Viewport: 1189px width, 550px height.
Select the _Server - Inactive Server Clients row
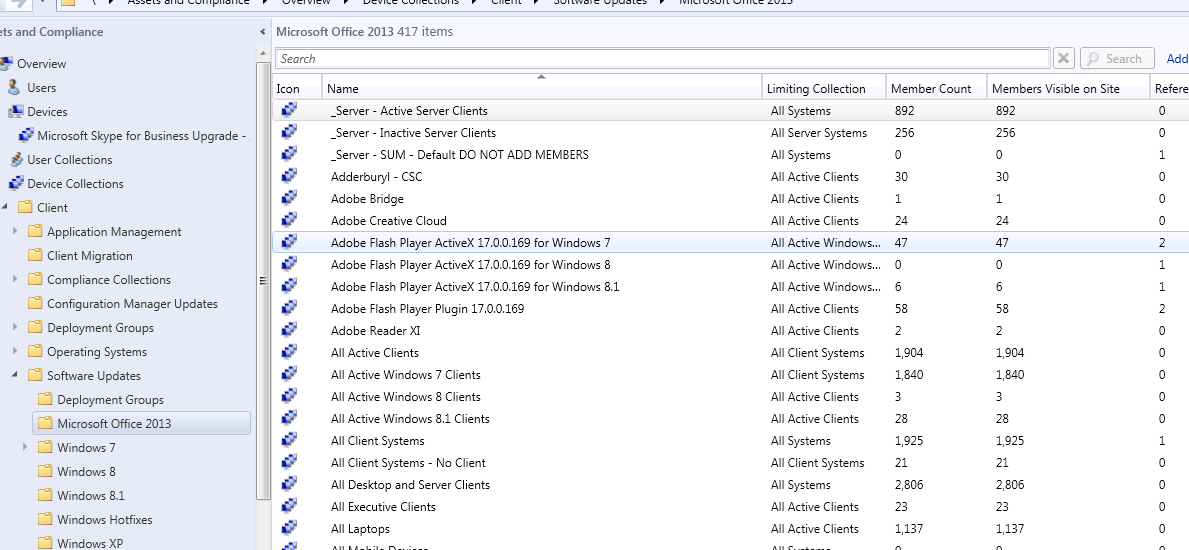(730, 133)
